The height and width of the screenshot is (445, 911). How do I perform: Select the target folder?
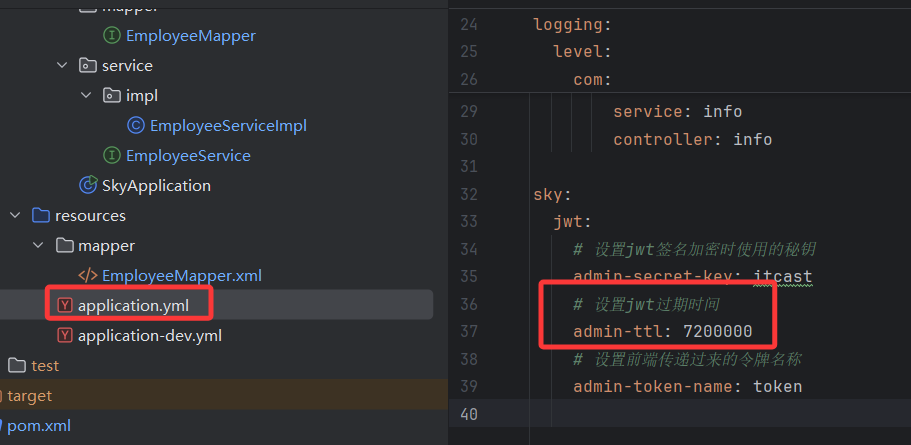point(30,396)
